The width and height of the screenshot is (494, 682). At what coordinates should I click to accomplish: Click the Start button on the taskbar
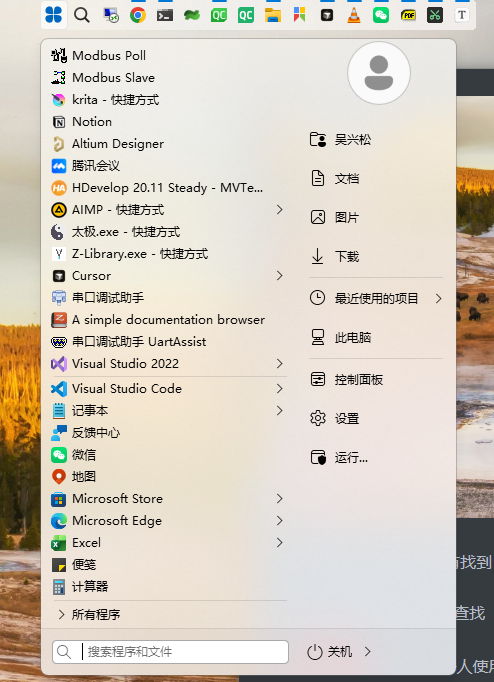54,15
